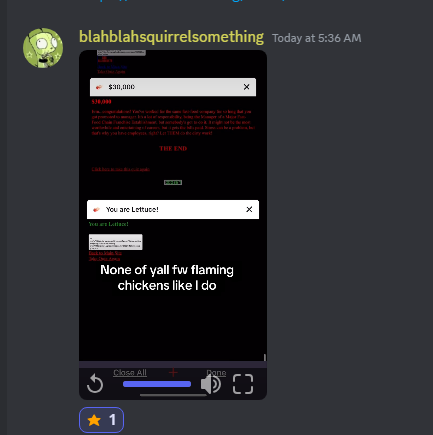Replay the video with the circular arrow icon

[95, 384]
